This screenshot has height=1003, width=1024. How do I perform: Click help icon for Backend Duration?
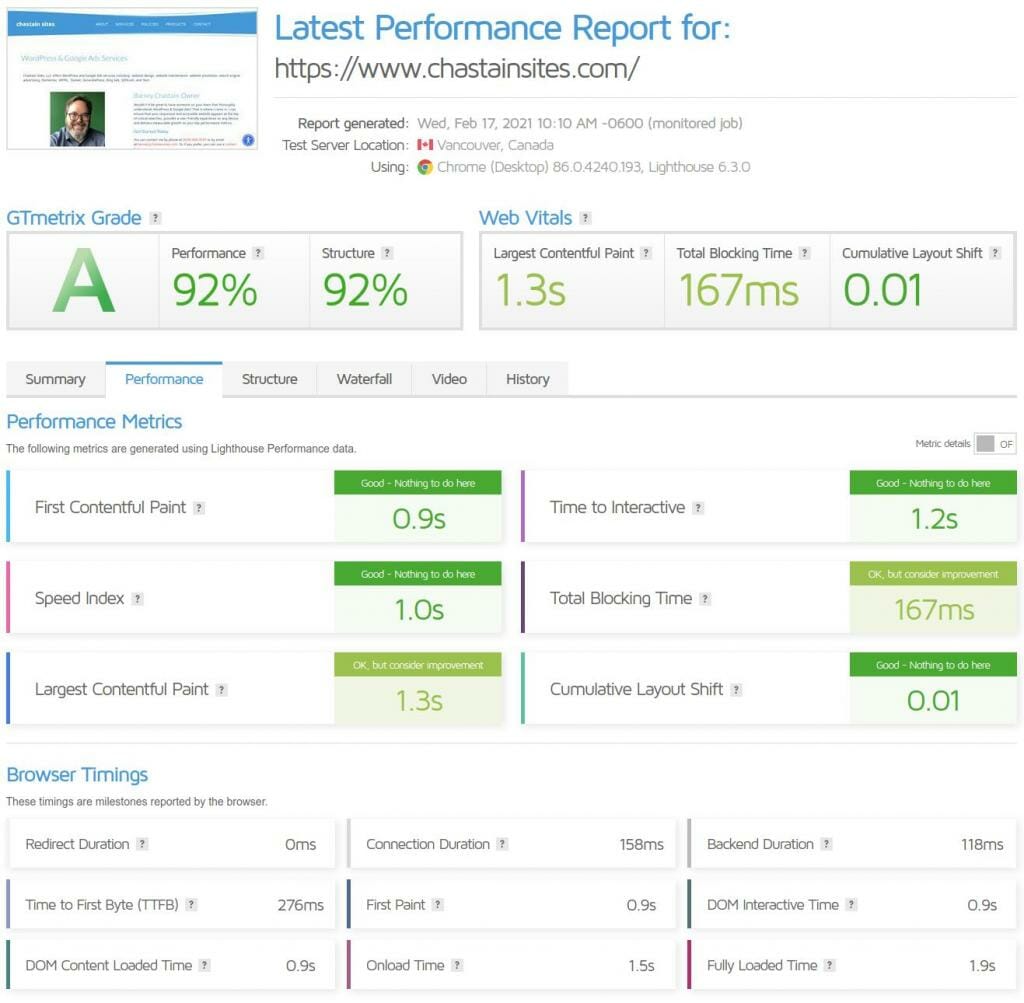pyautogui.click(x=826, y=844)
